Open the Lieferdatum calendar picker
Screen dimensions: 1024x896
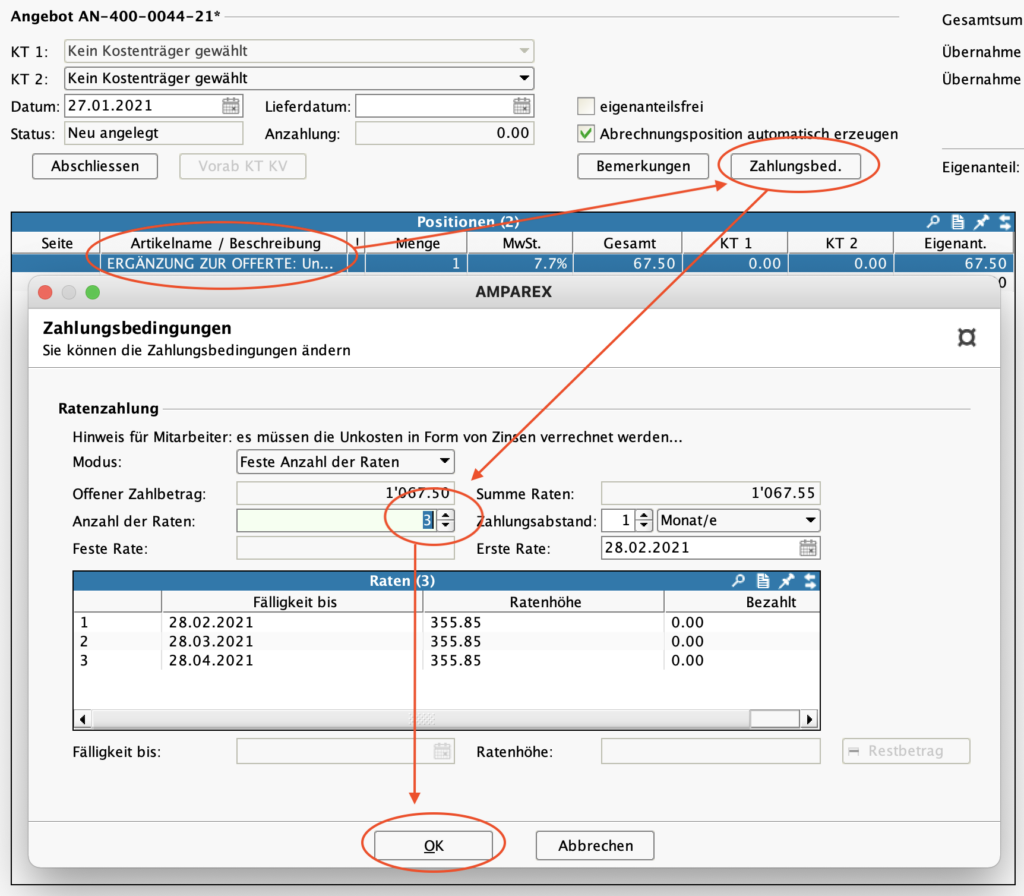coord(522,106)
